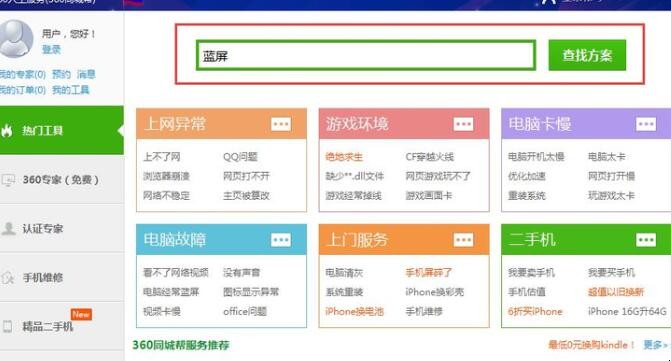Click the 上网异常 card header

click(x=221, y=124)
